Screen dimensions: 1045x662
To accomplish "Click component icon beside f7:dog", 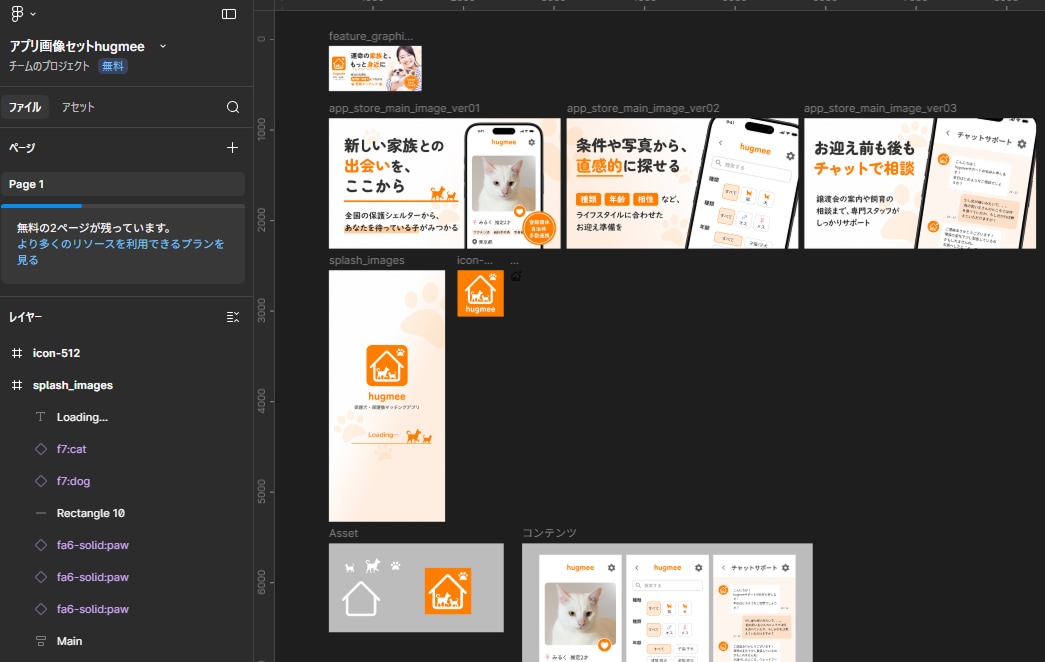I will tap(41, 481).
